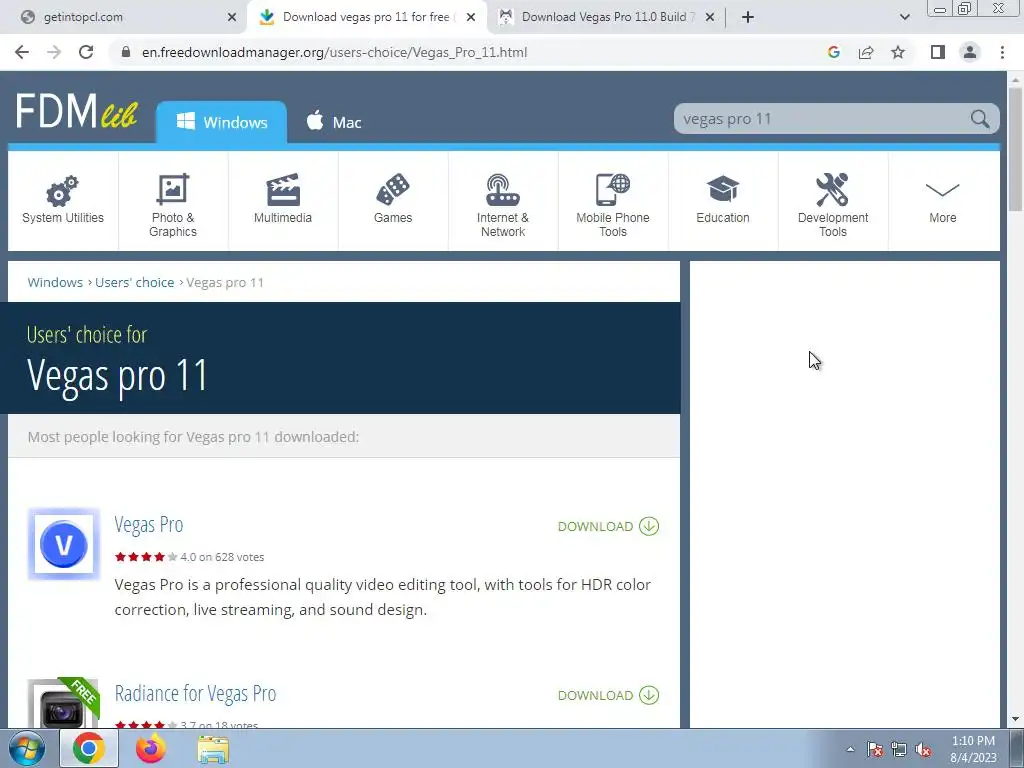Switch to the Mac platform tab
The height and width of the screenshot is (768, 1024).
point(334,122)
